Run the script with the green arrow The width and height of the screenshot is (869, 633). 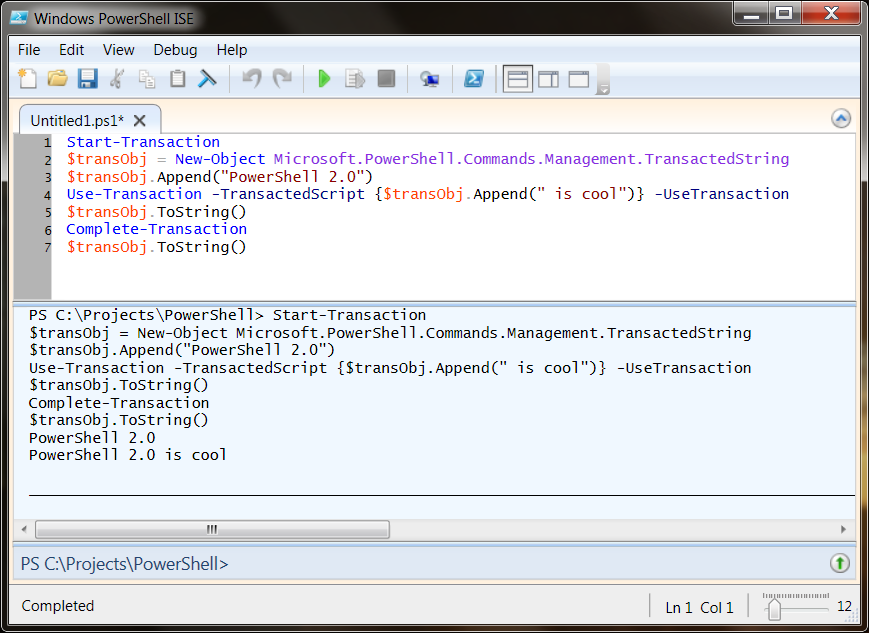324,79
